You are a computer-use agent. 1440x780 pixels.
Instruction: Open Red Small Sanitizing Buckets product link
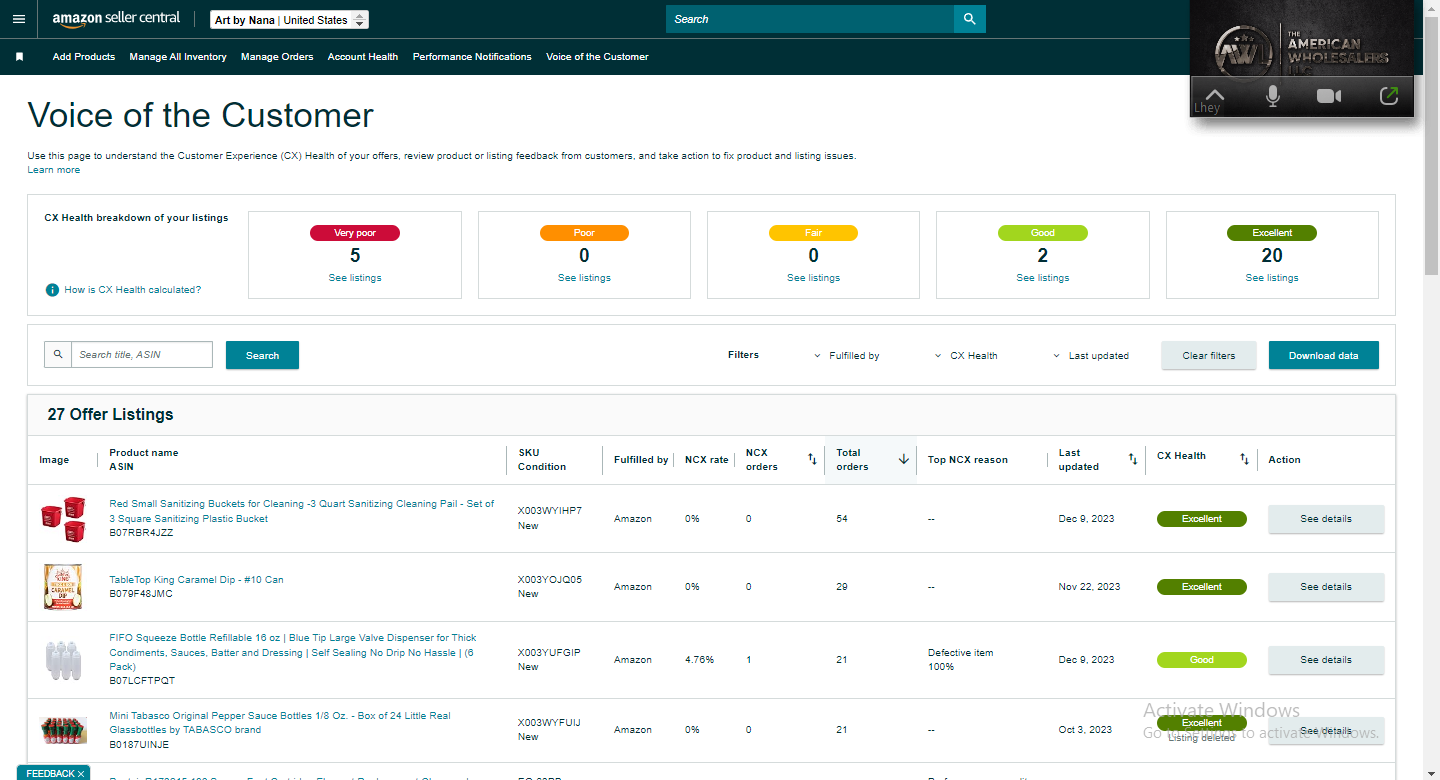(x=302, y=511)
